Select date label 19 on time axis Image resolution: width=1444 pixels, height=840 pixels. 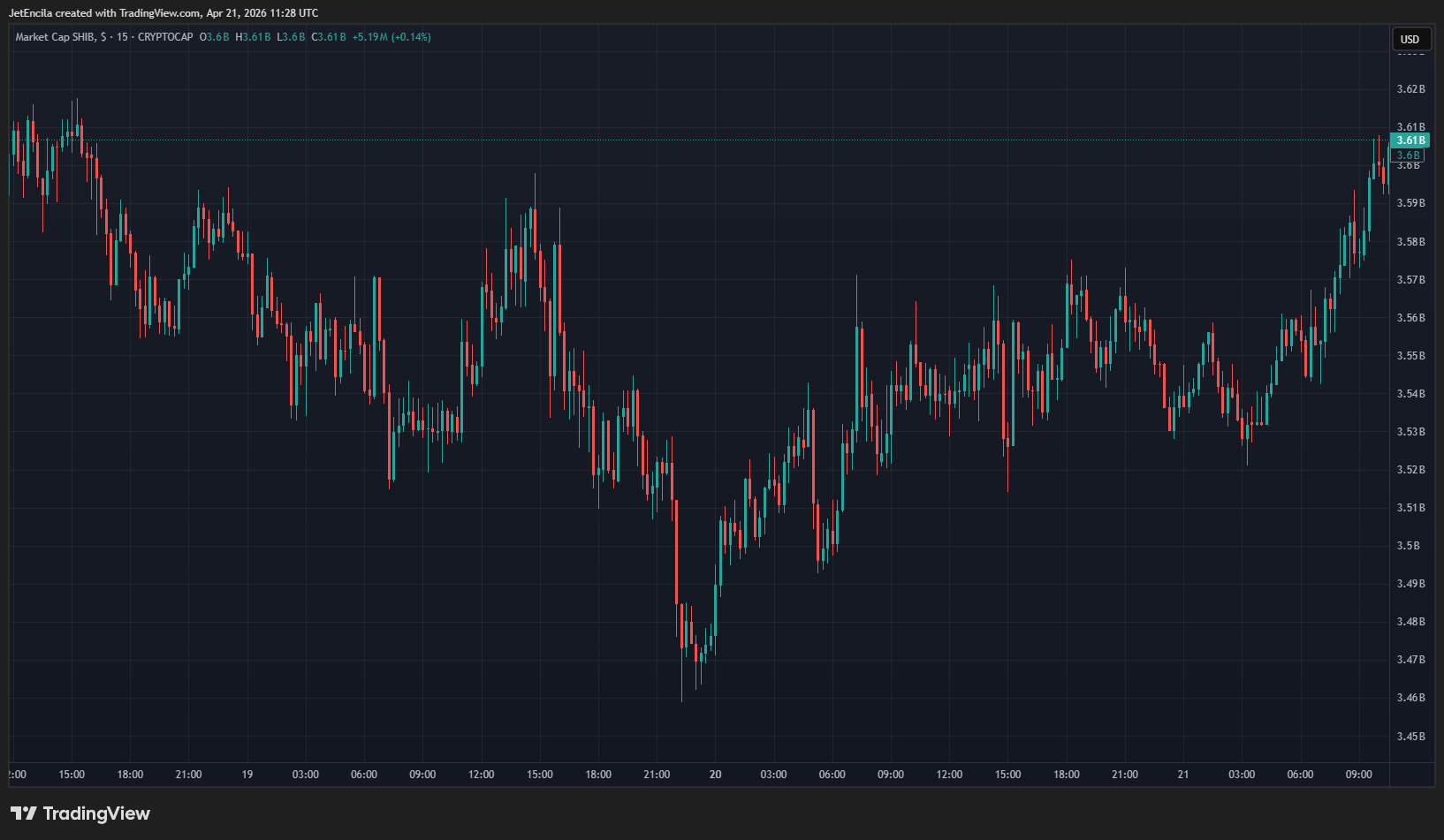tap(247, 775)
